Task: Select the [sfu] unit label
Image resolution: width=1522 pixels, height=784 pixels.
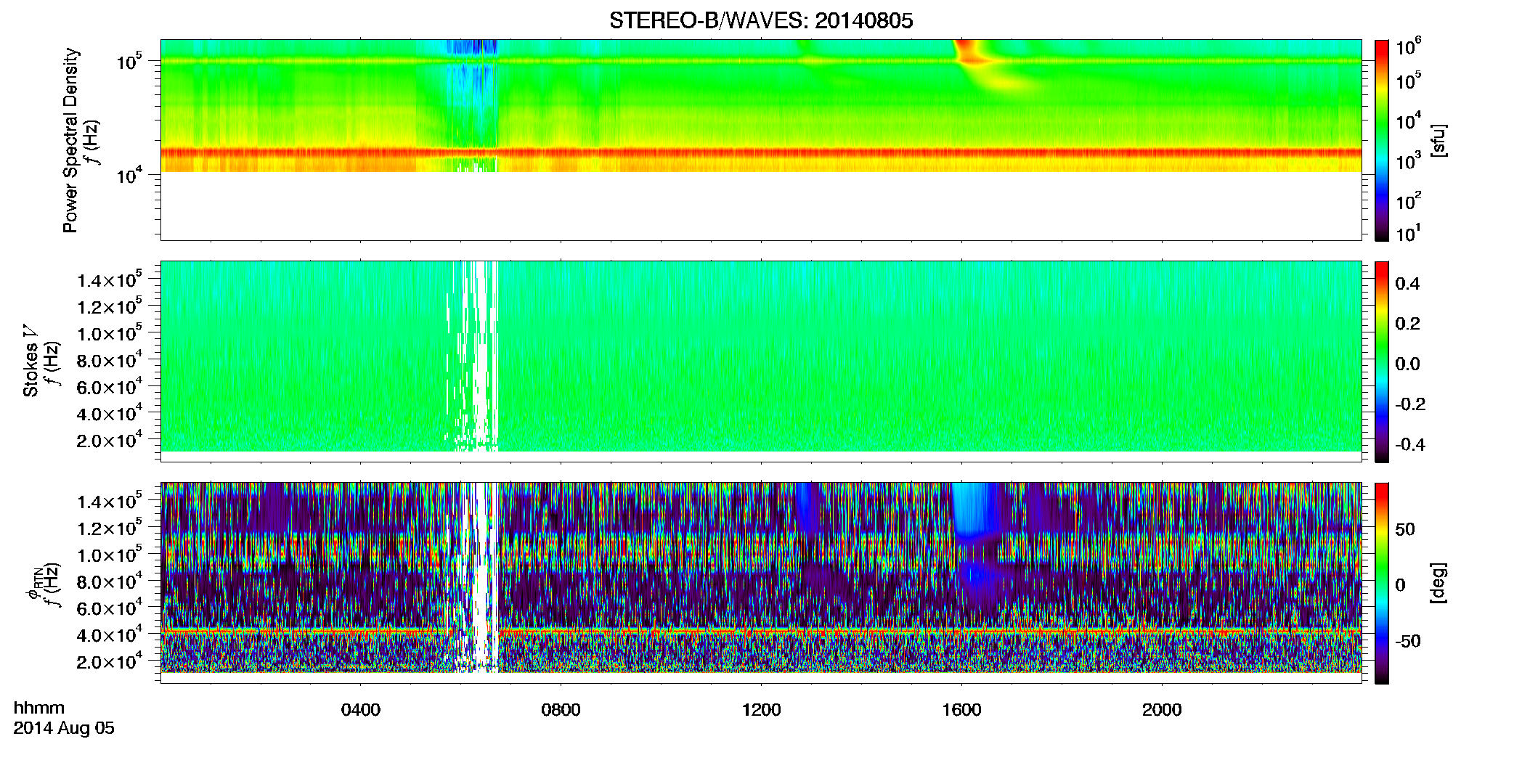Action: pyautogui.click(x=1438, y=141)
